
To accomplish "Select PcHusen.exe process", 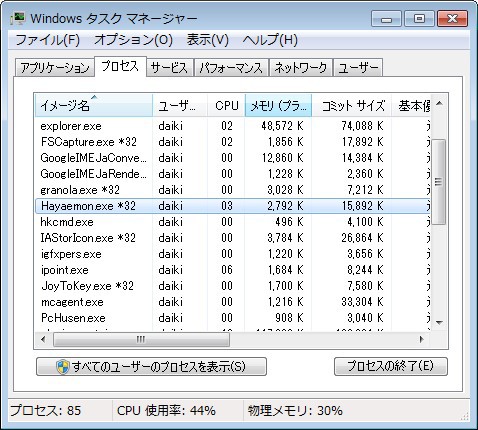I will [x=233, y=318].
